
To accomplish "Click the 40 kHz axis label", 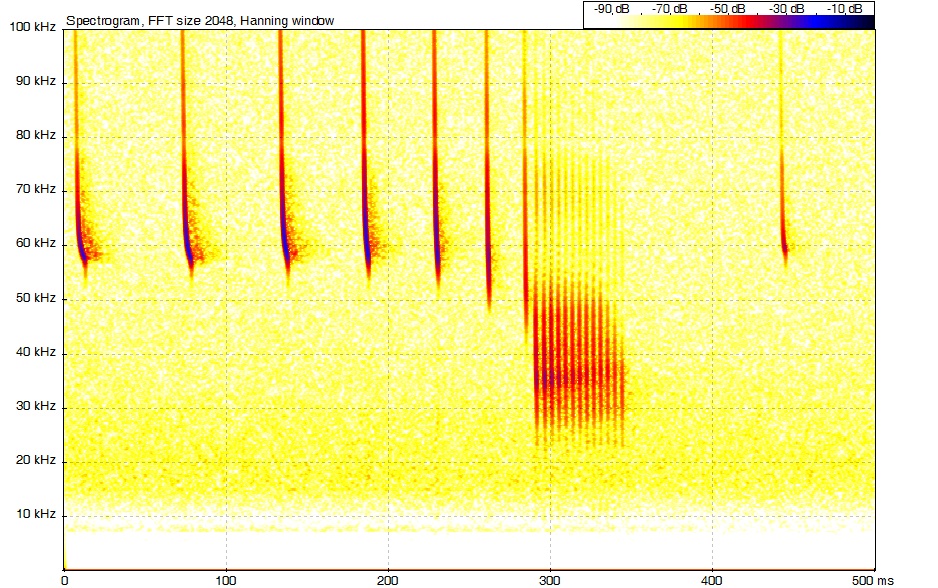I will 36,352.
